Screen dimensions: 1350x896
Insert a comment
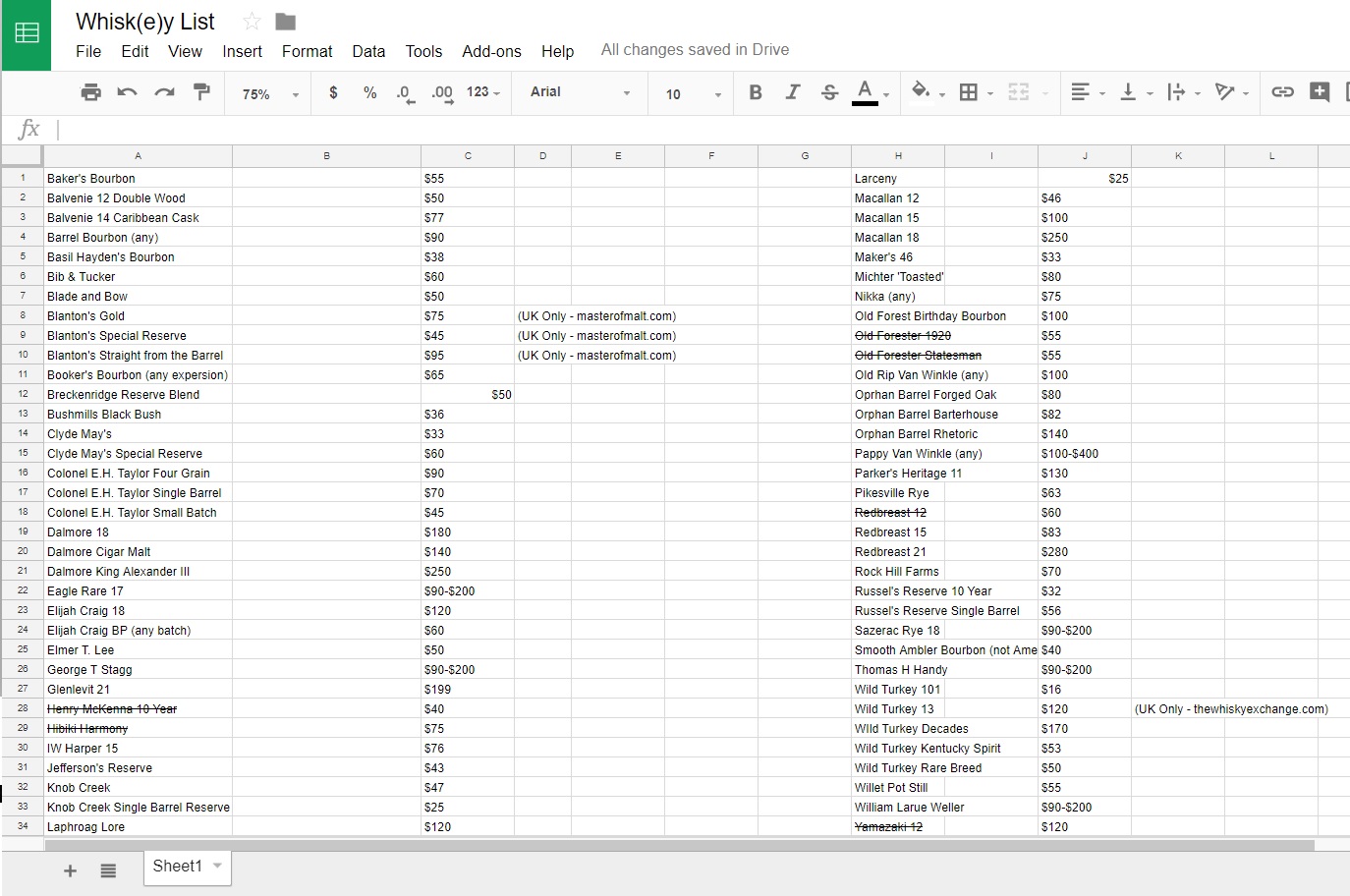(x=1320, y=92)
